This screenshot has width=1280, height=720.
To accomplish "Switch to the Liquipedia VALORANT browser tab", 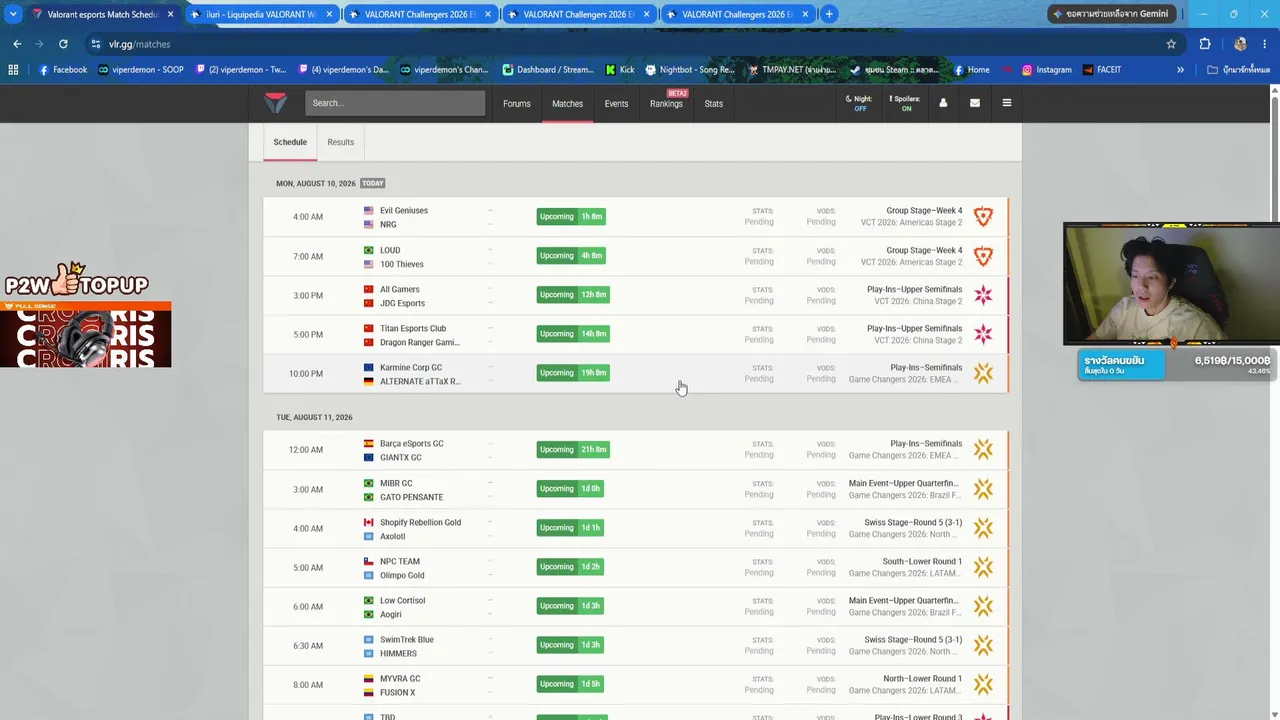I will click(x=260, y=14).
